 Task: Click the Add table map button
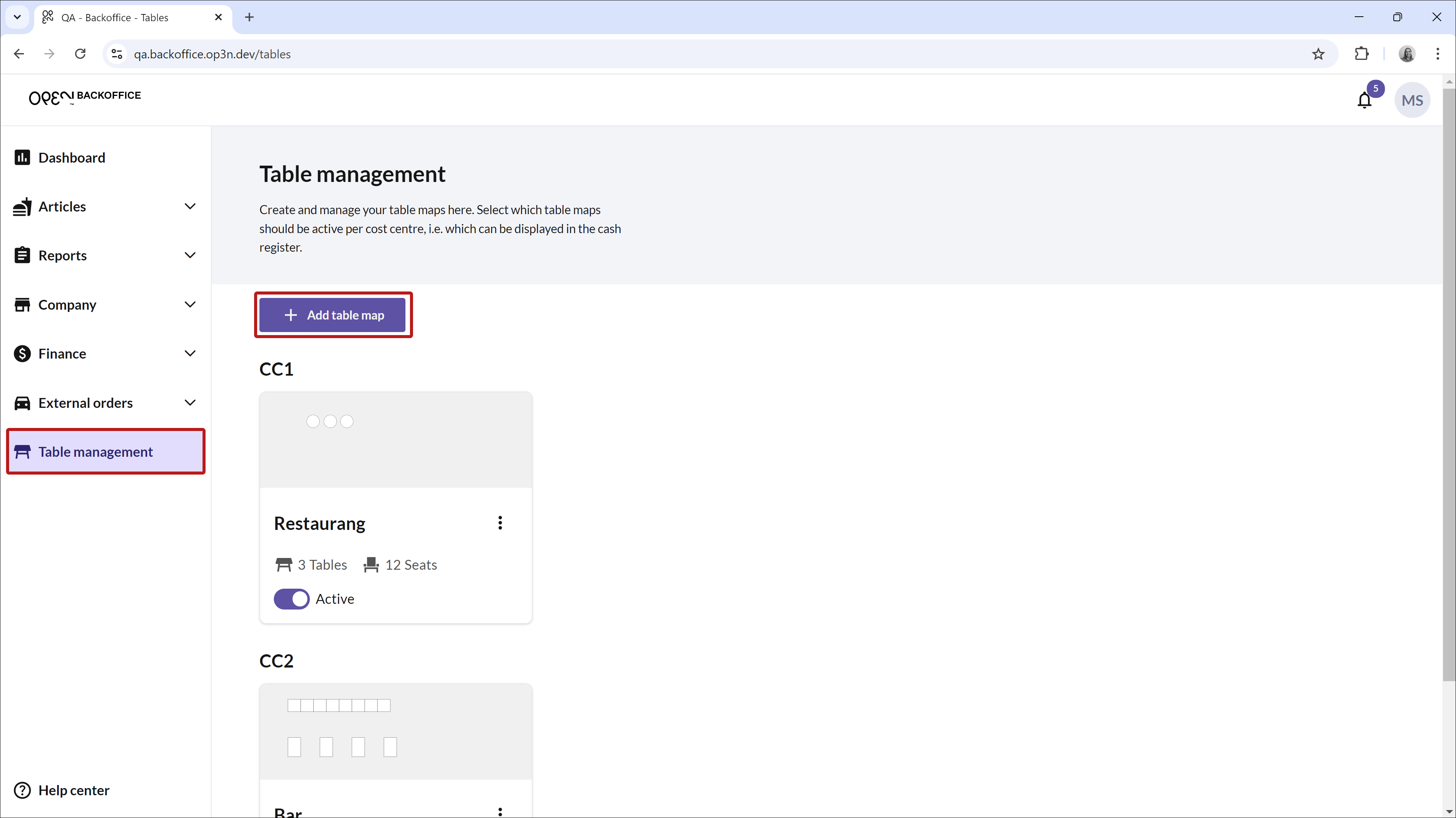tap(332, 315)
